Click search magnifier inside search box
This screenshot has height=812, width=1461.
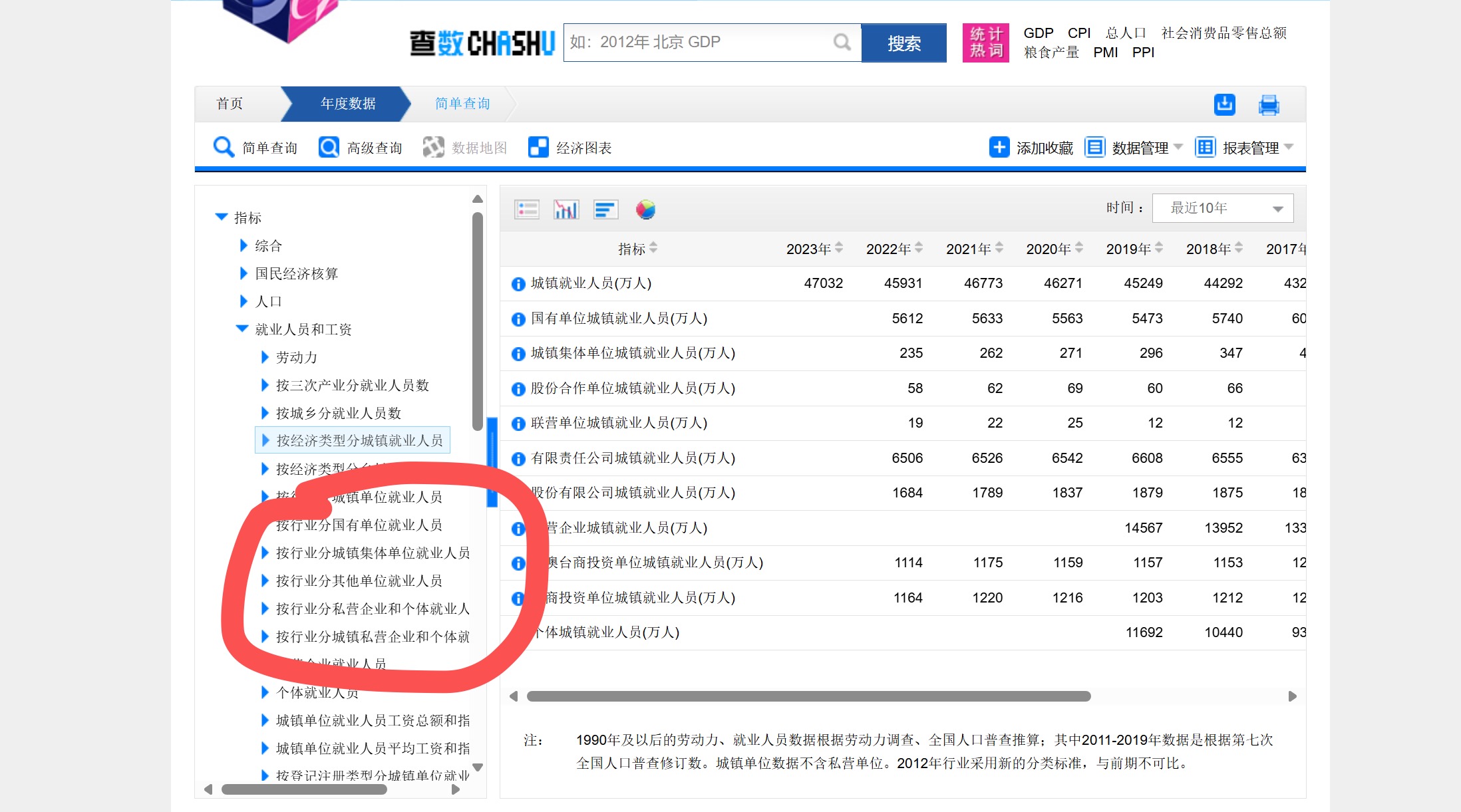click(x=842, y=43)
